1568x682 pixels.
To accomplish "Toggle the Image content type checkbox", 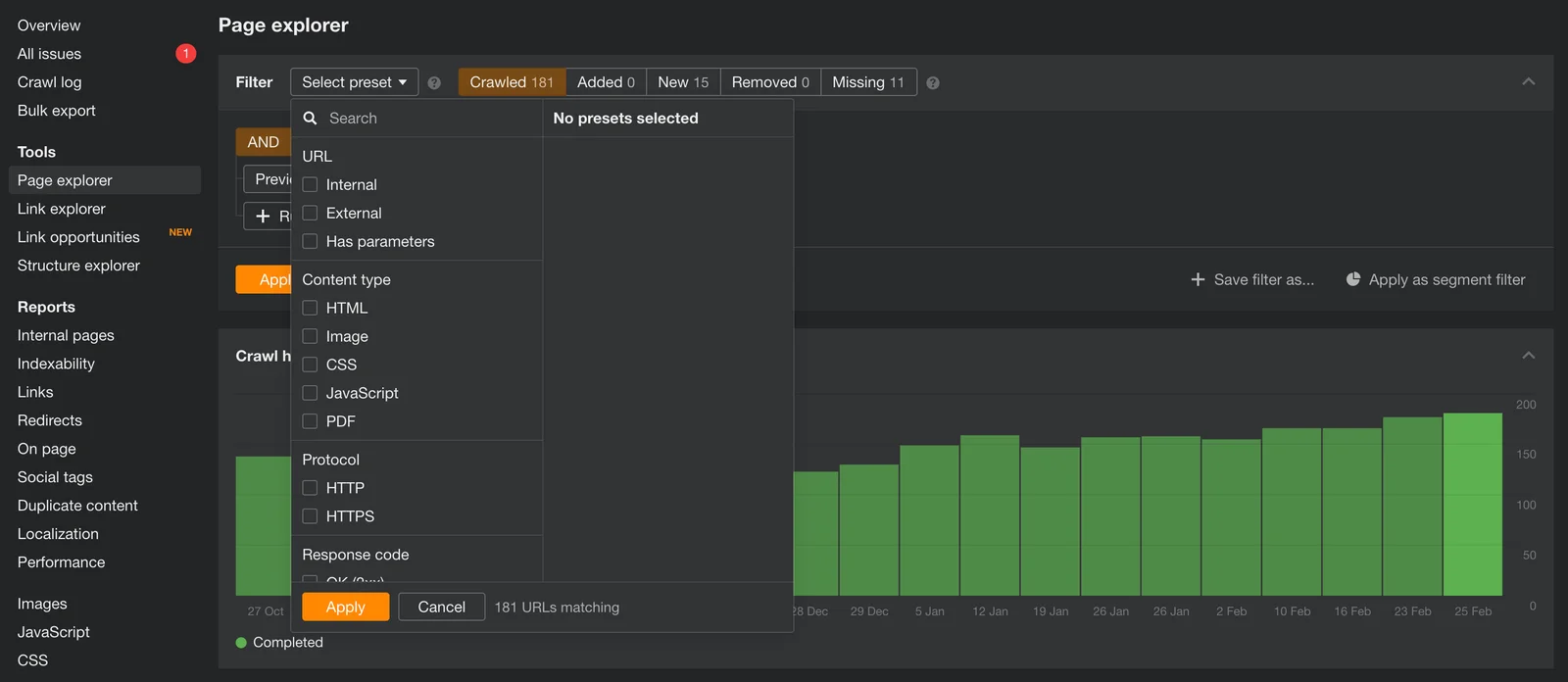I will [310, 336].
